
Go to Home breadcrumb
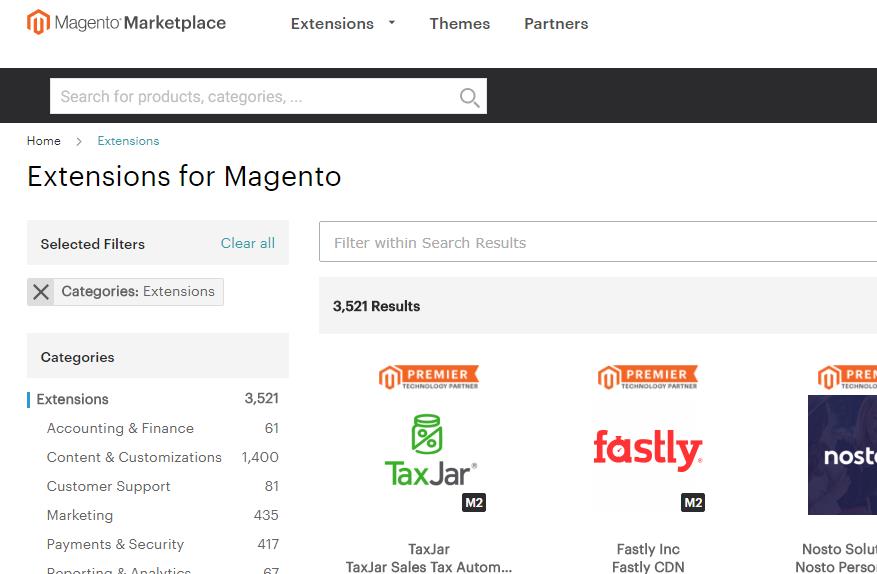[x=44, y=141]
